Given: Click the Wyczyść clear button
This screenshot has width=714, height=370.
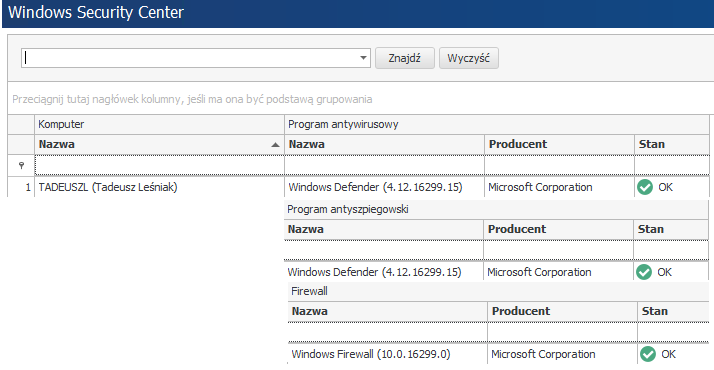Looking at the screenshot, I should [x=469, y=58].
